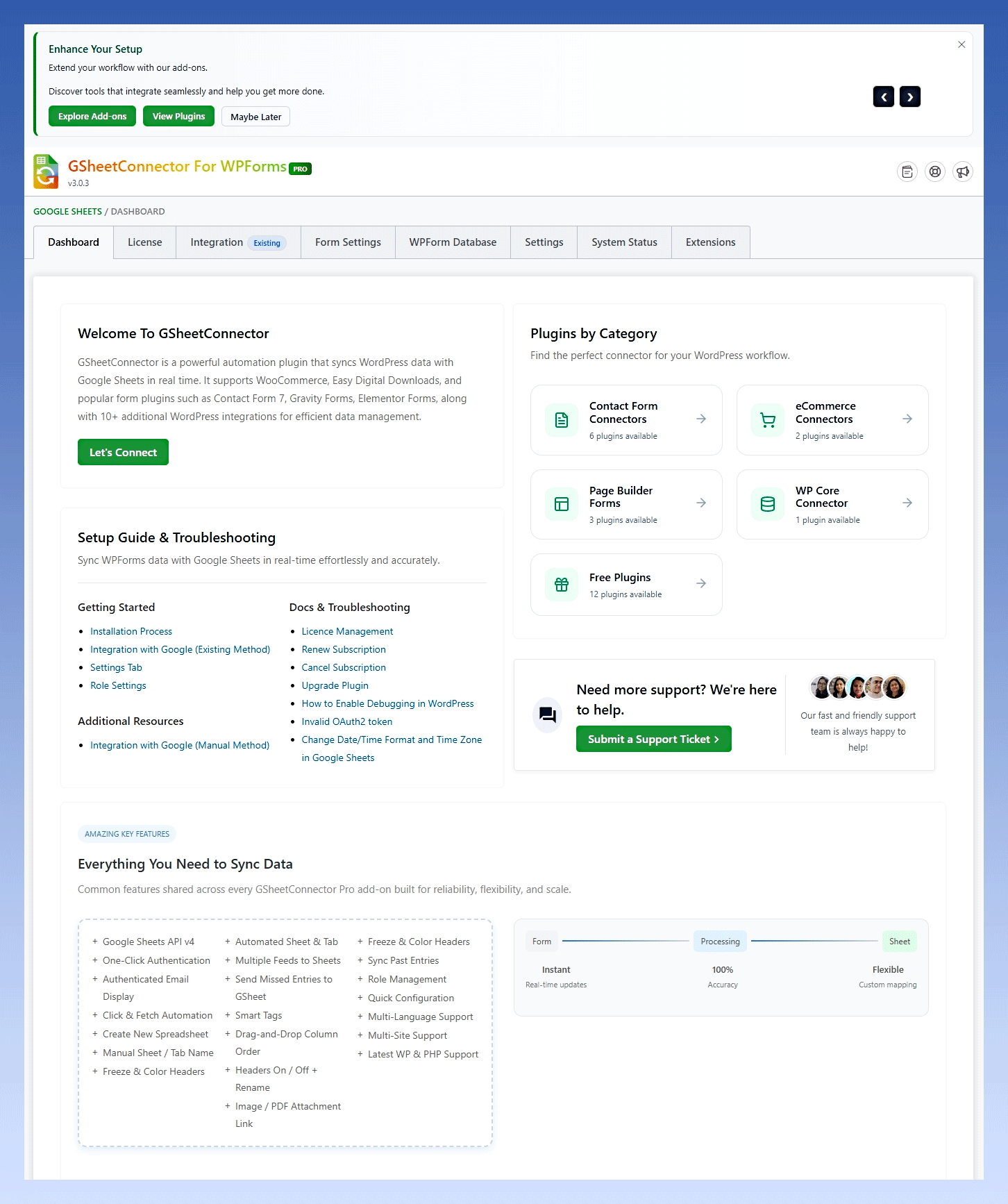Go to previous banner slide
The image size is (1008, 1204).
tap(884, 97)
